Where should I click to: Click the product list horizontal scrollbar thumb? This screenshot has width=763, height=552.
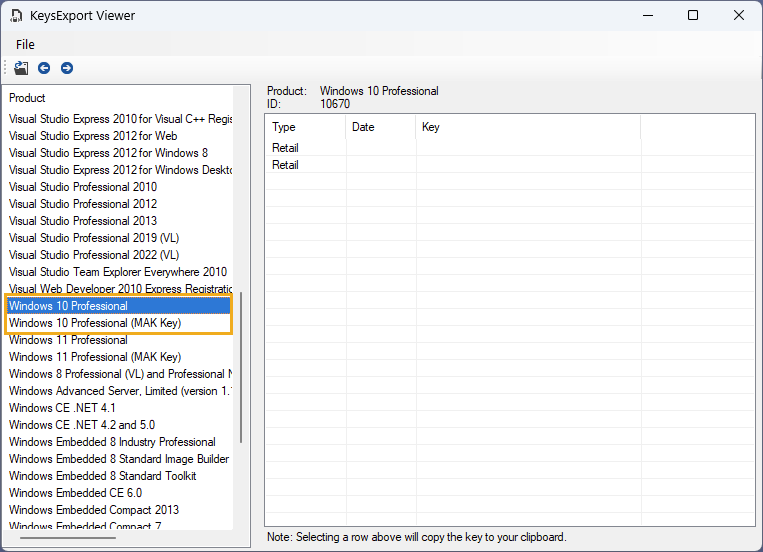[68, 538]
